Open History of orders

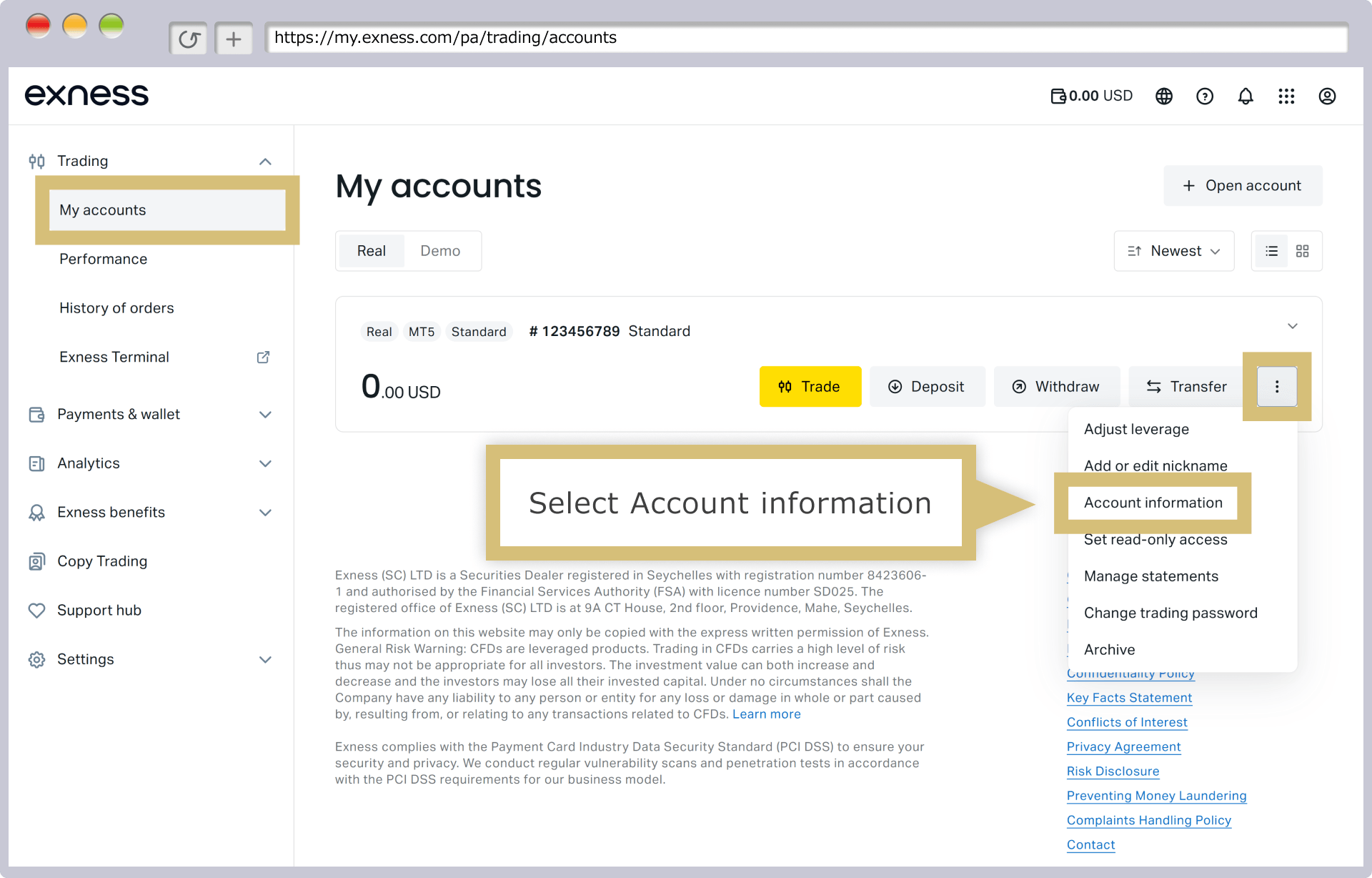[x=116, y=308]
